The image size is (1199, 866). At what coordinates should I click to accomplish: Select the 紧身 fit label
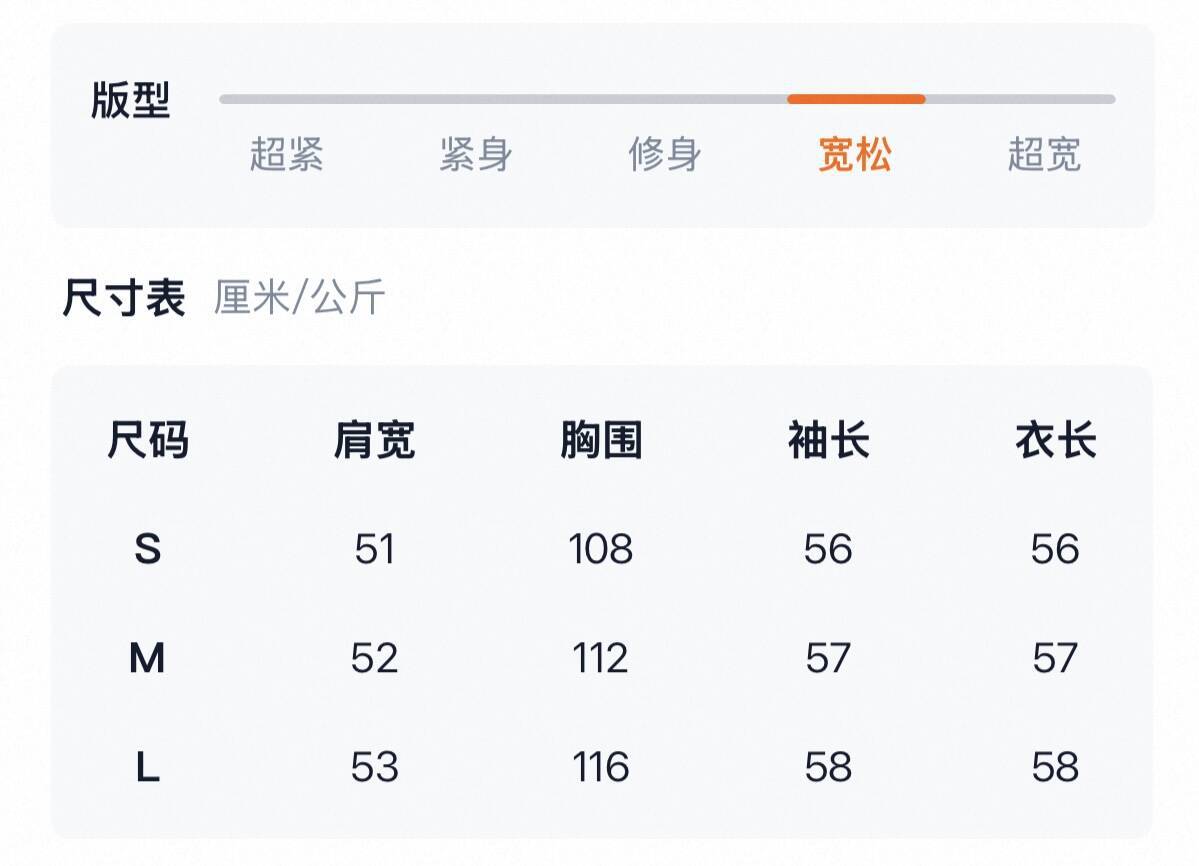[x=476, y=154]
